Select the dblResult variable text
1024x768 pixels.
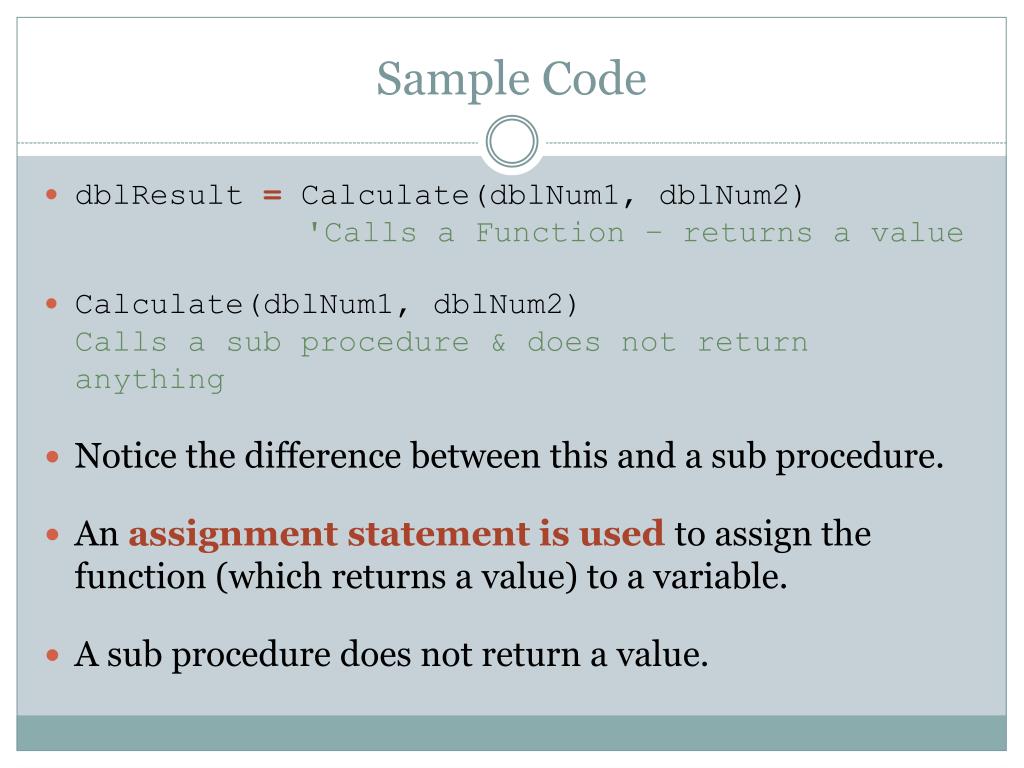click(159, 195)
